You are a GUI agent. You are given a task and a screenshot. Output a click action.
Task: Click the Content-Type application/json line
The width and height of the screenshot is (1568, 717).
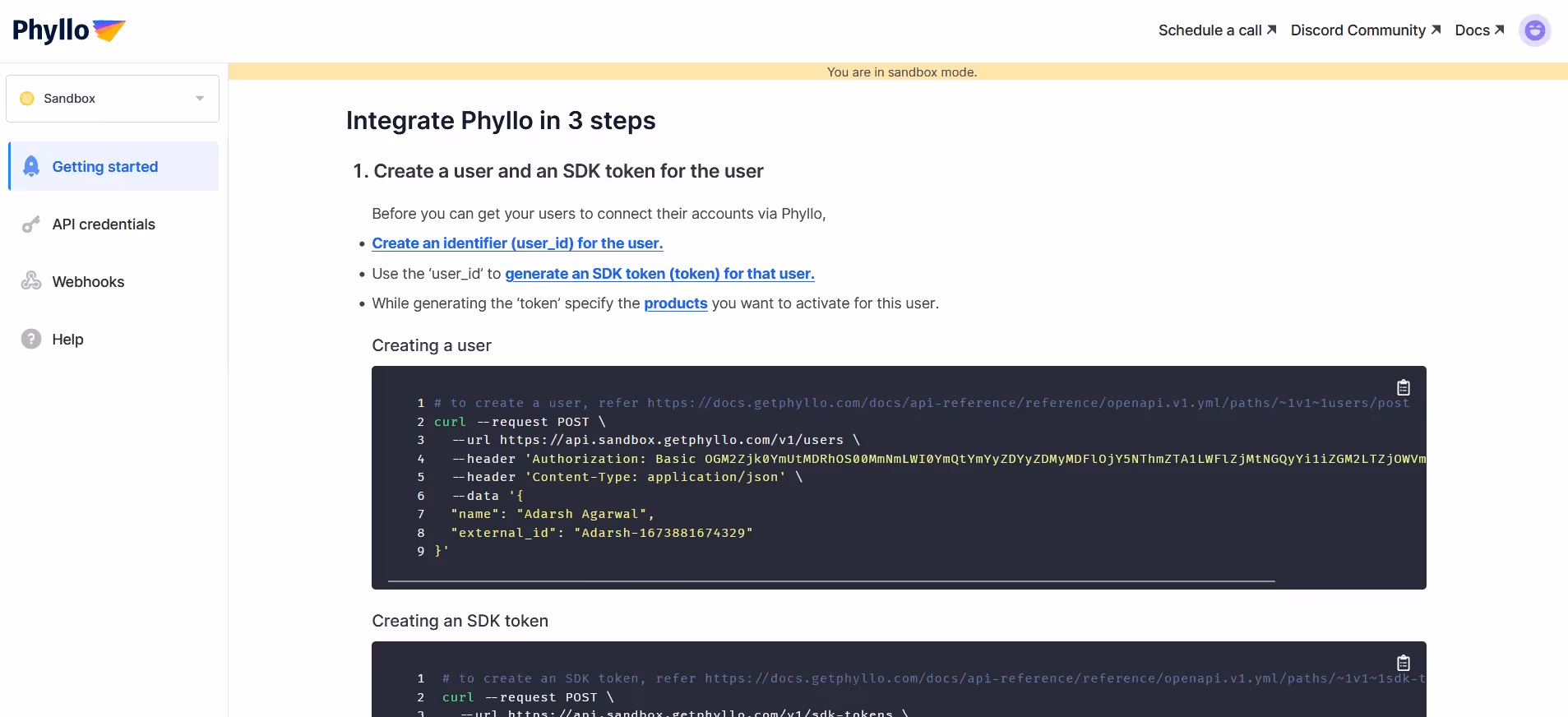627,477
